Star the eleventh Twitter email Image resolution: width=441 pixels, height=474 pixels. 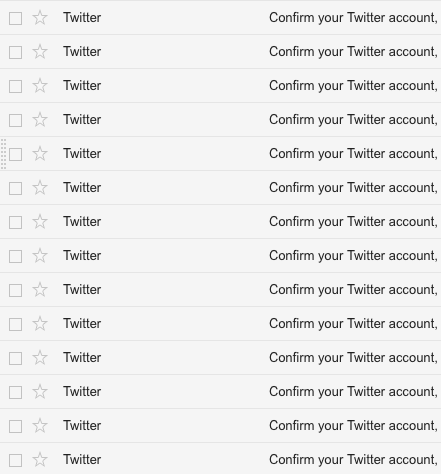point(40,358)
